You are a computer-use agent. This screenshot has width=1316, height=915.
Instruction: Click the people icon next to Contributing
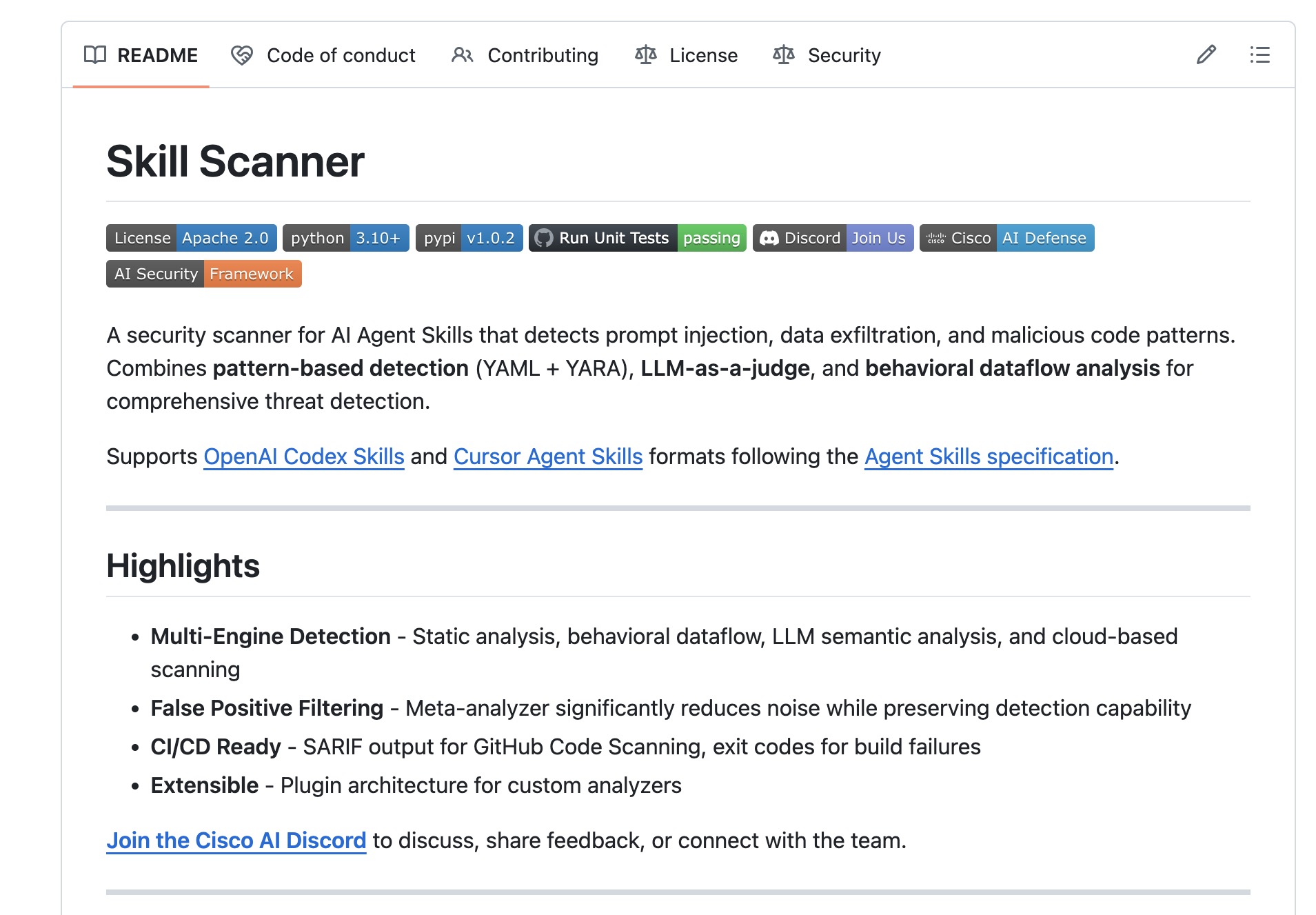(461, 55)
